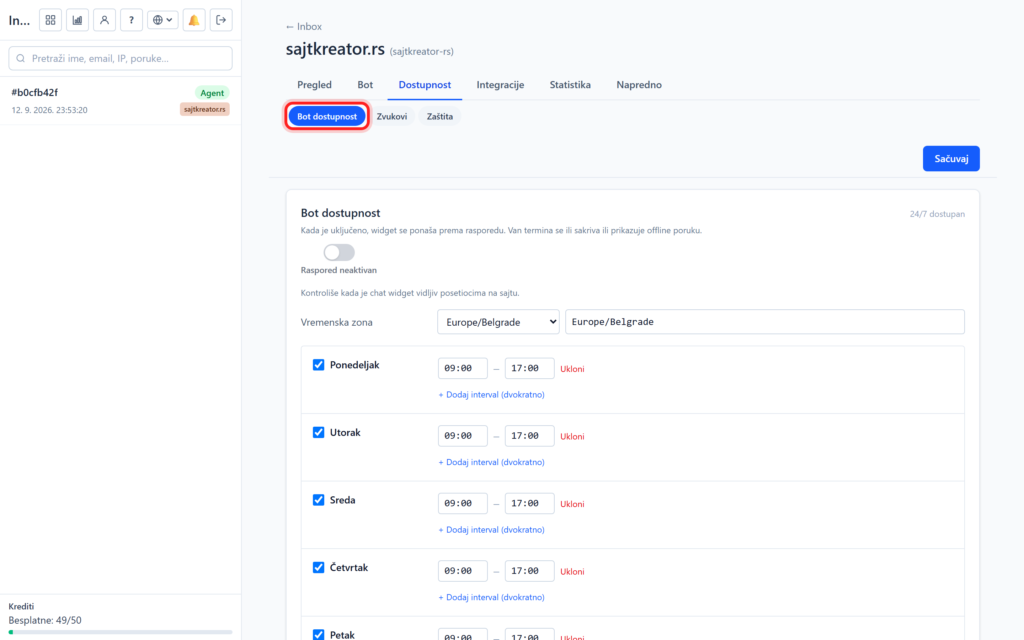Add an interval for Ponedeljak
The height and width of the screenshot is (640, 1024).
pos(491,394)
